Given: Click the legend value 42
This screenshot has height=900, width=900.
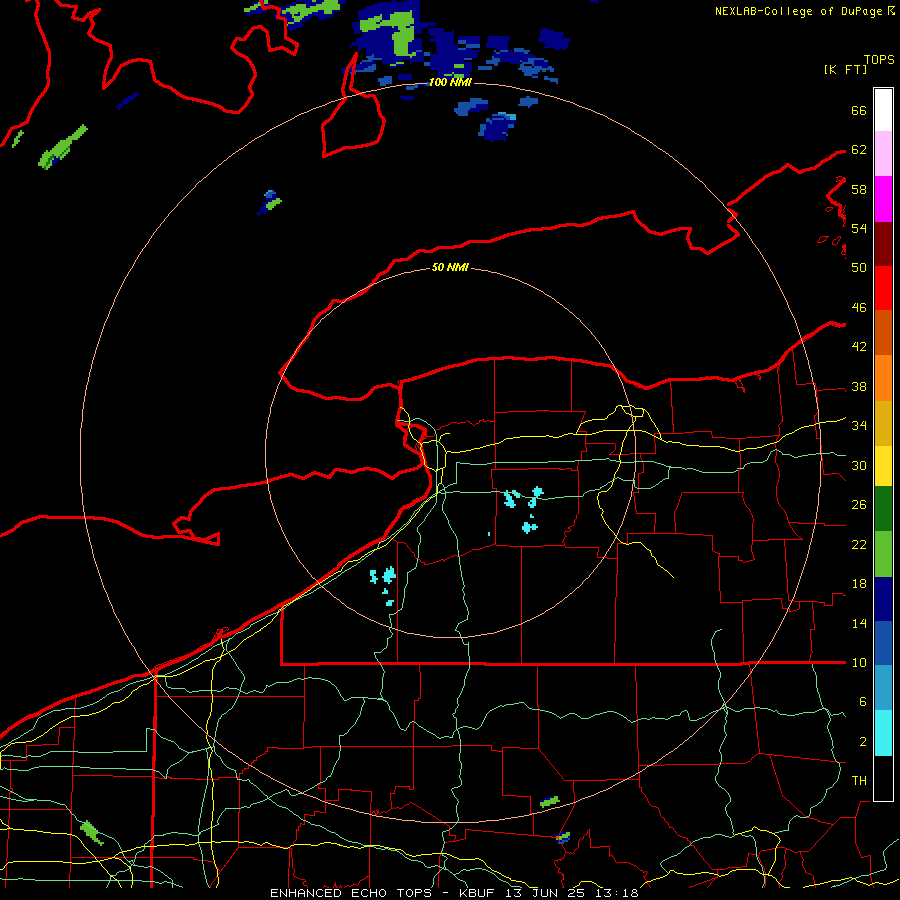Looking at the screenshot, I should pos(859,347).
